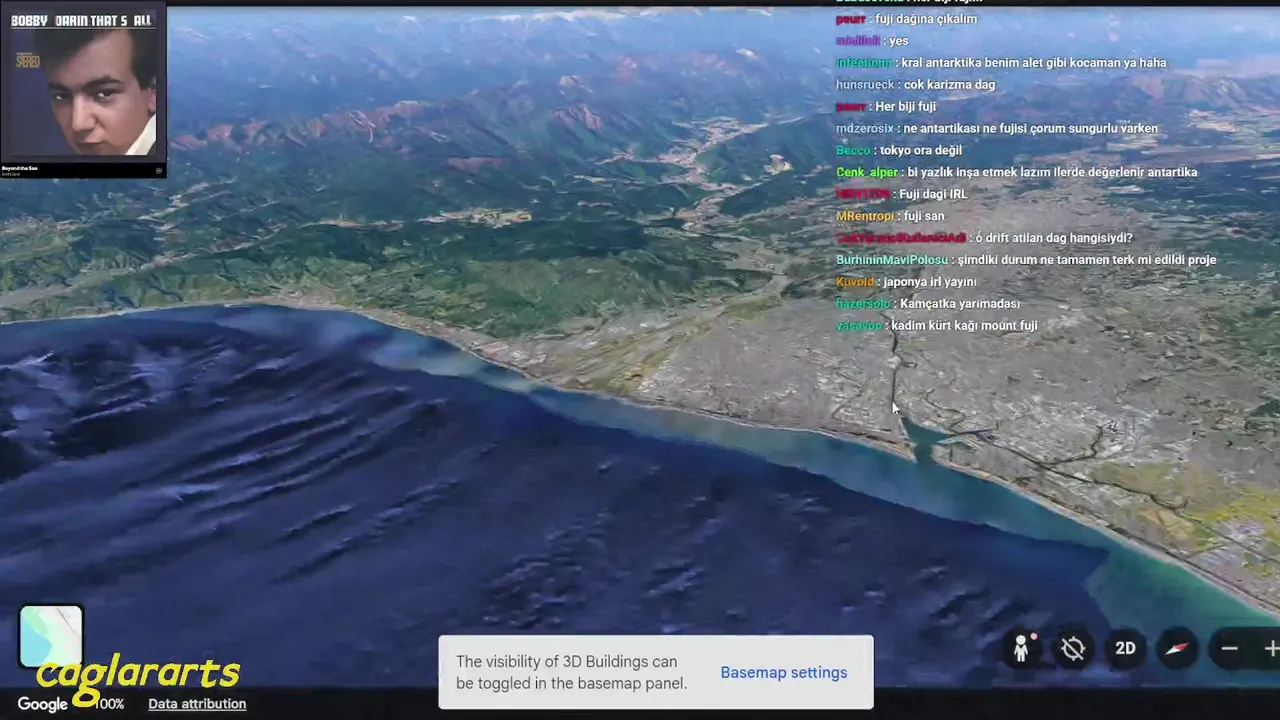Select chat line "Her biji fuji"
The width and height of the screenshot is (1280, 720).
pos(905,107)
